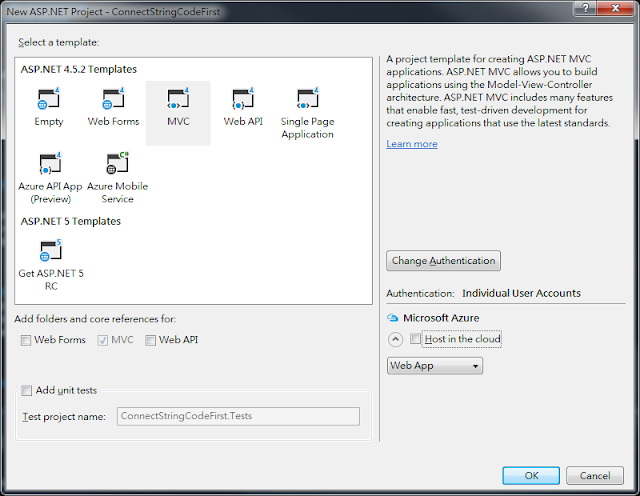Viewport: 640px width, 496px height.
Task: Collapse the Azure hosting options chevron
Action: pos(395,339)
